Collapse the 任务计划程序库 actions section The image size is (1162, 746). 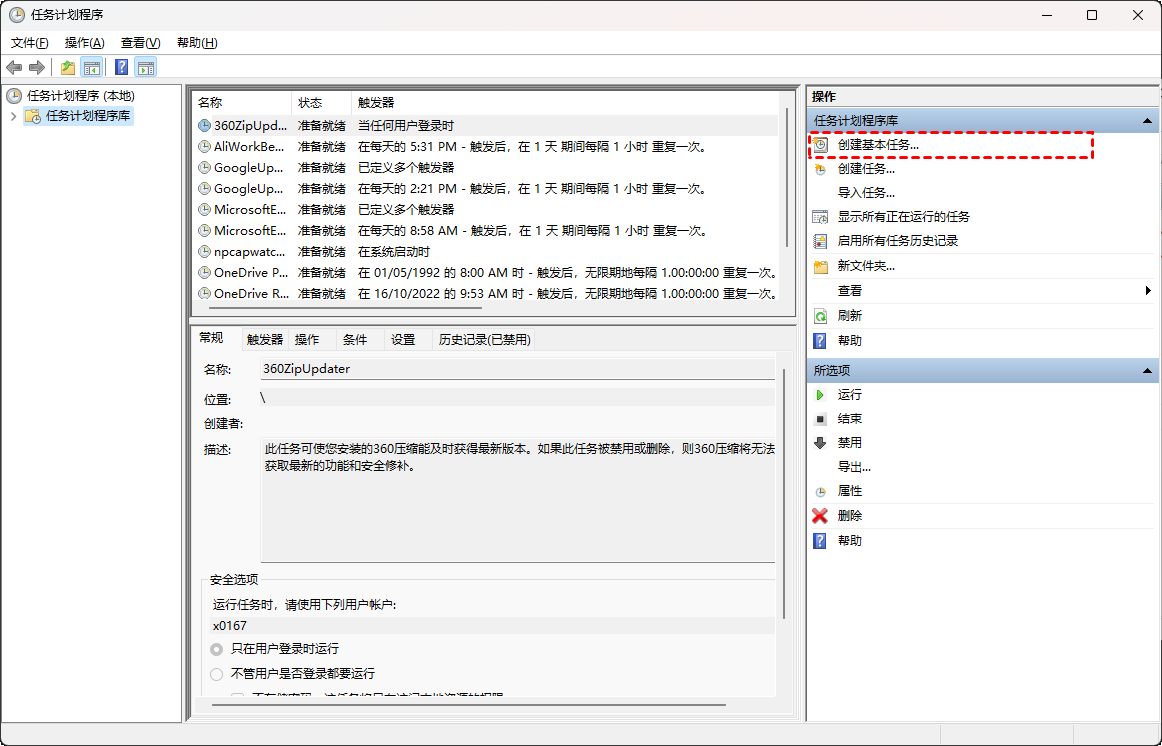coord(1149,121)
